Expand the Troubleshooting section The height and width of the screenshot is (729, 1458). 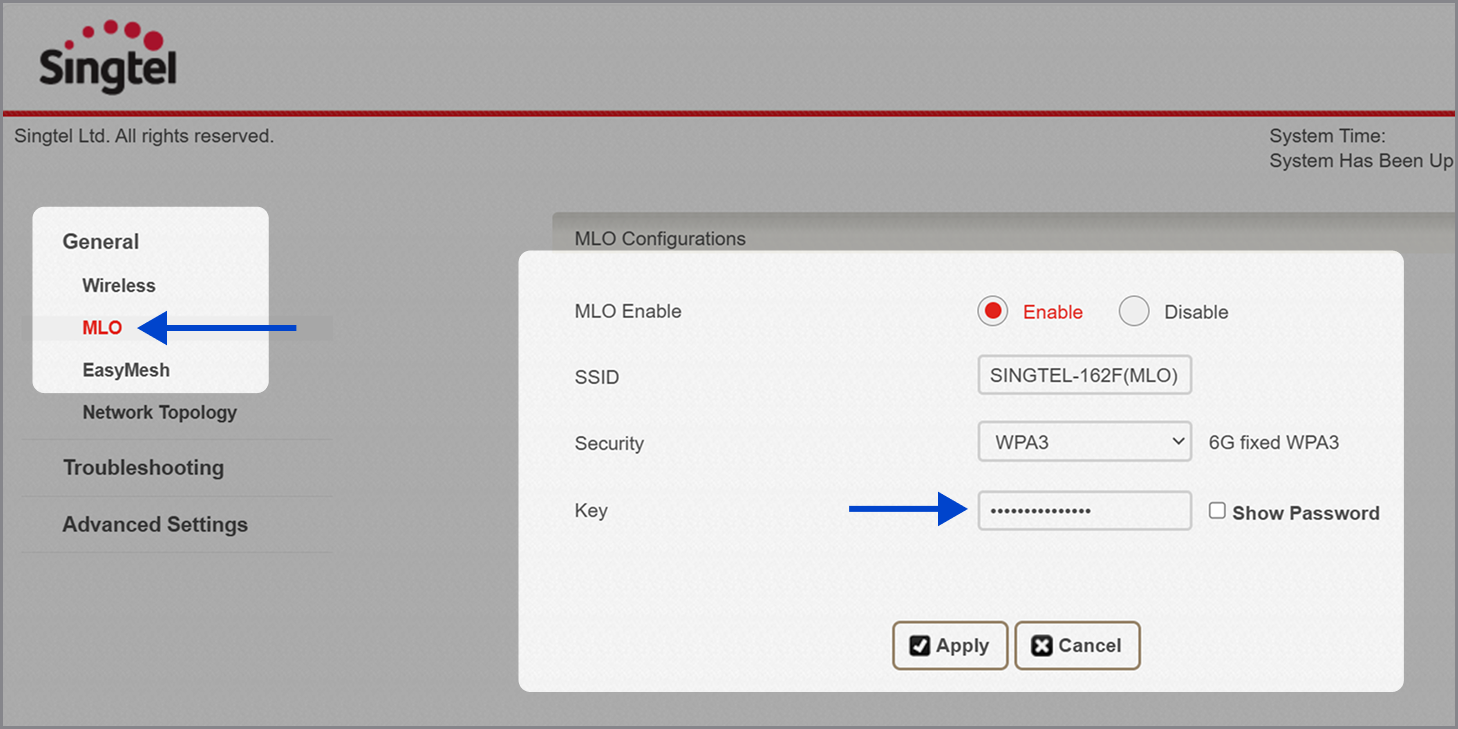pos(143,468)
